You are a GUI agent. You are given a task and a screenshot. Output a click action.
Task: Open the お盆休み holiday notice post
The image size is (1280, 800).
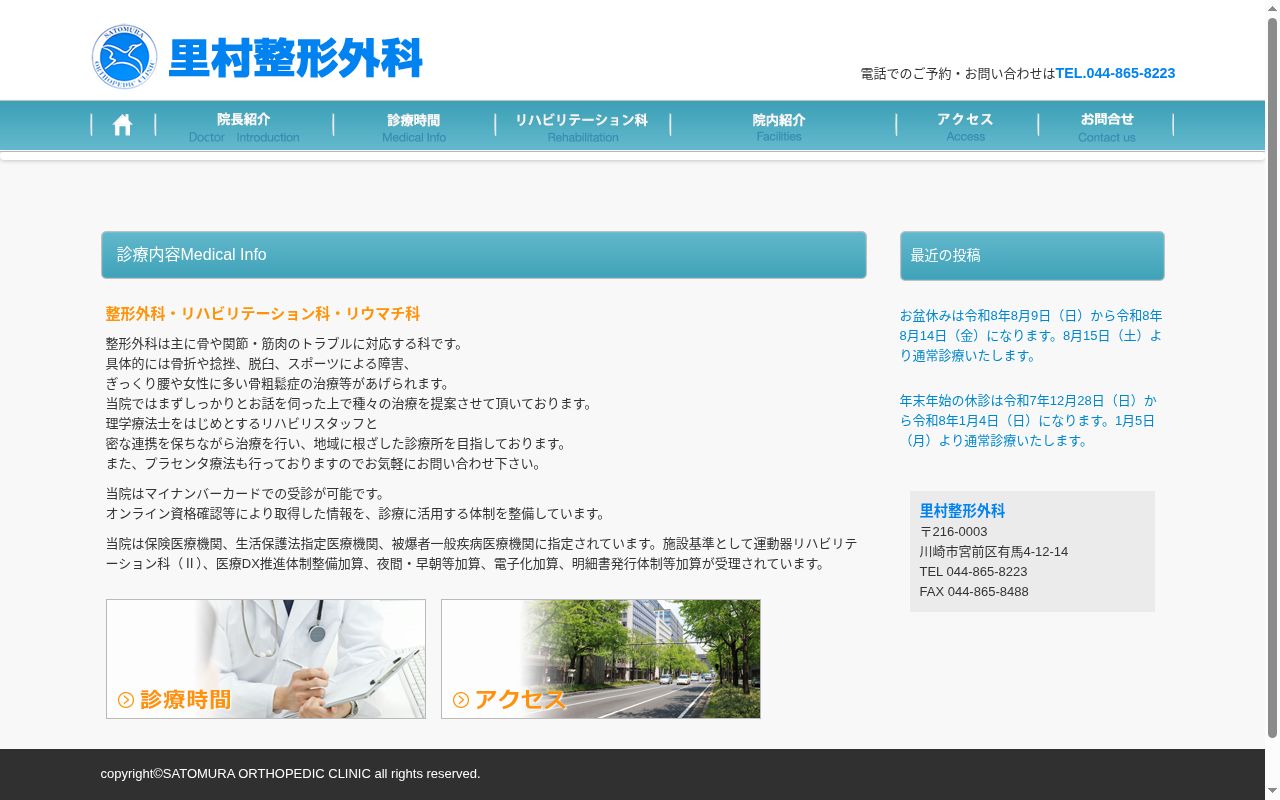[x=1030, y=336]
